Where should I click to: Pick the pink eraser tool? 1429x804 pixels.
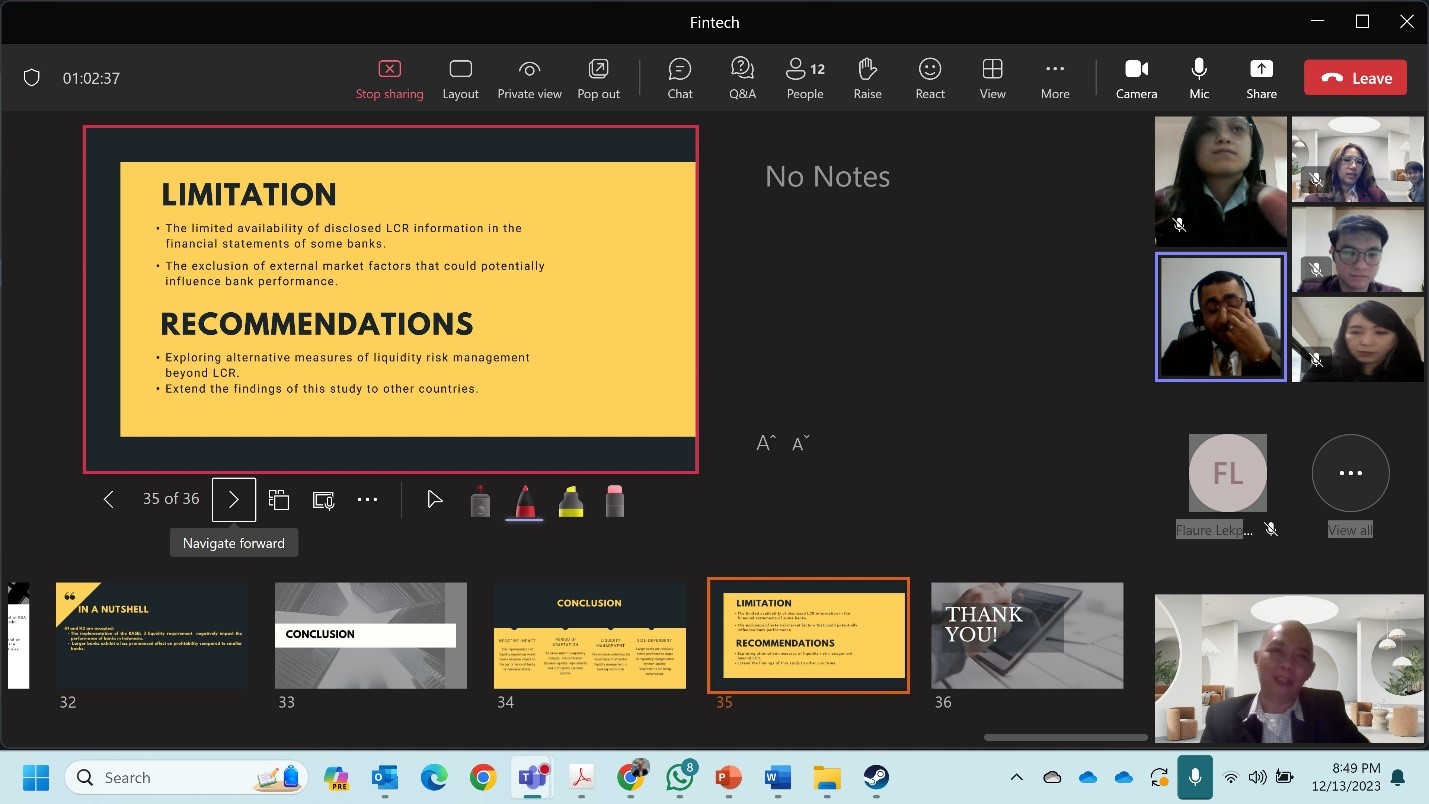615,500
